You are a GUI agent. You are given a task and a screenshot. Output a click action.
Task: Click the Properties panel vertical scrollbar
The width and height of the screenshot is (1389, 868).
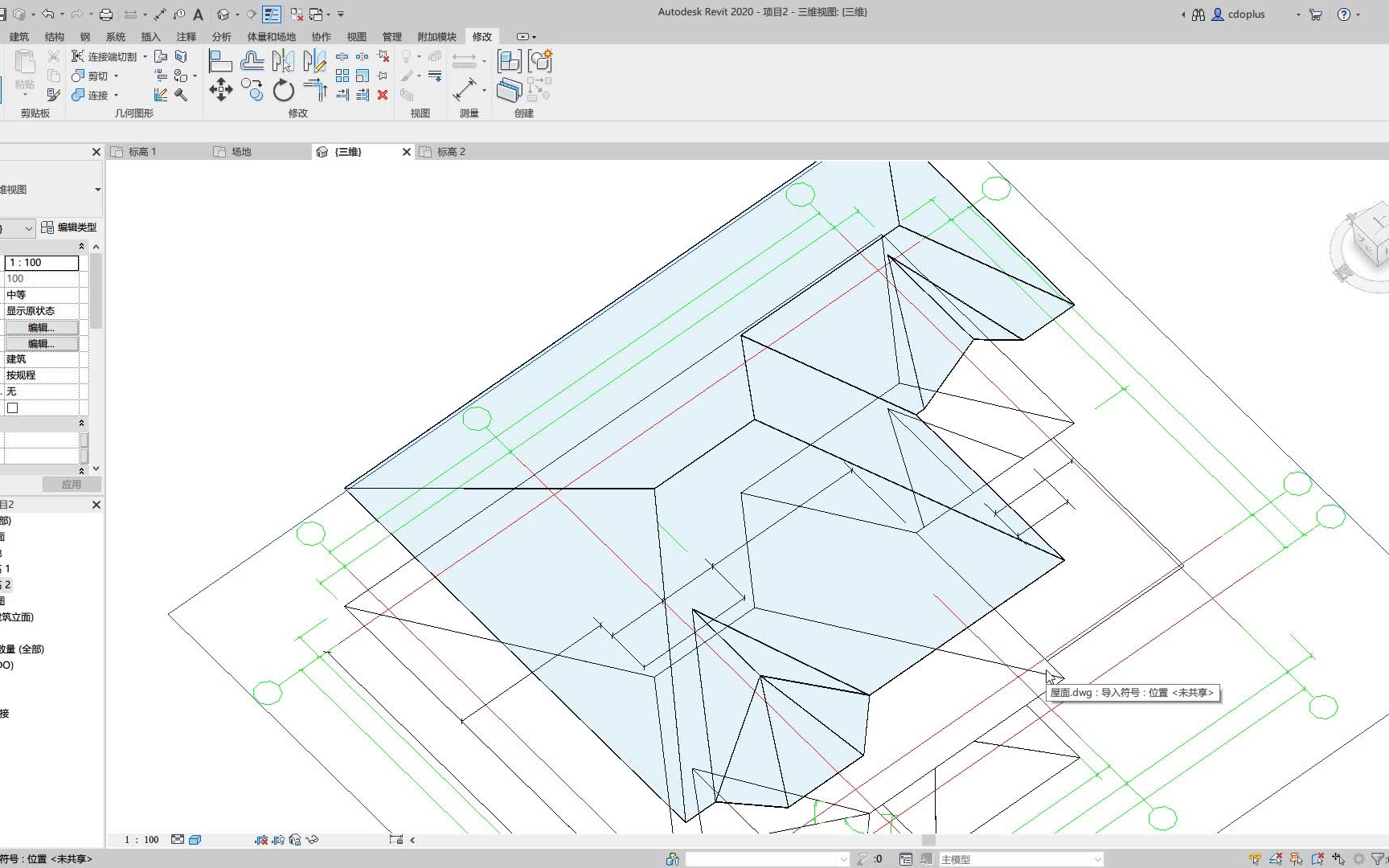pos(96,291)
